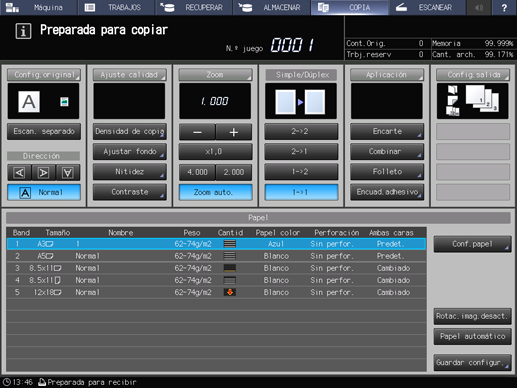
Task: Click tray 3 paper quantity indicator
Action: tap(230, 268)
